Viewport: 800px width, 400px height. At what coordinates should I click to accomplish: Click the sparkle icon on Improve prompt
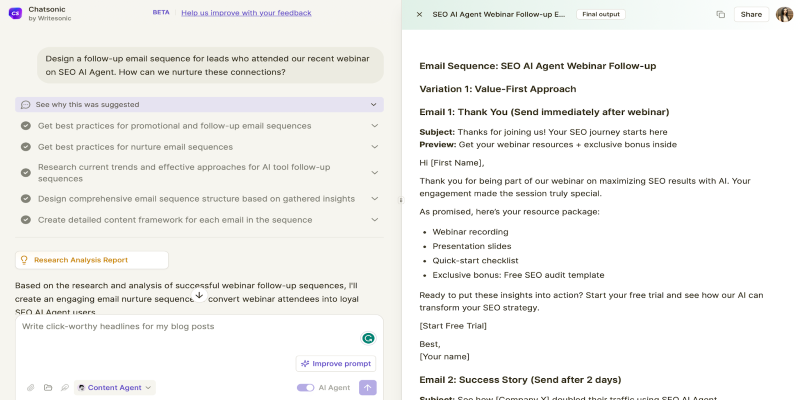pos(305,364)
